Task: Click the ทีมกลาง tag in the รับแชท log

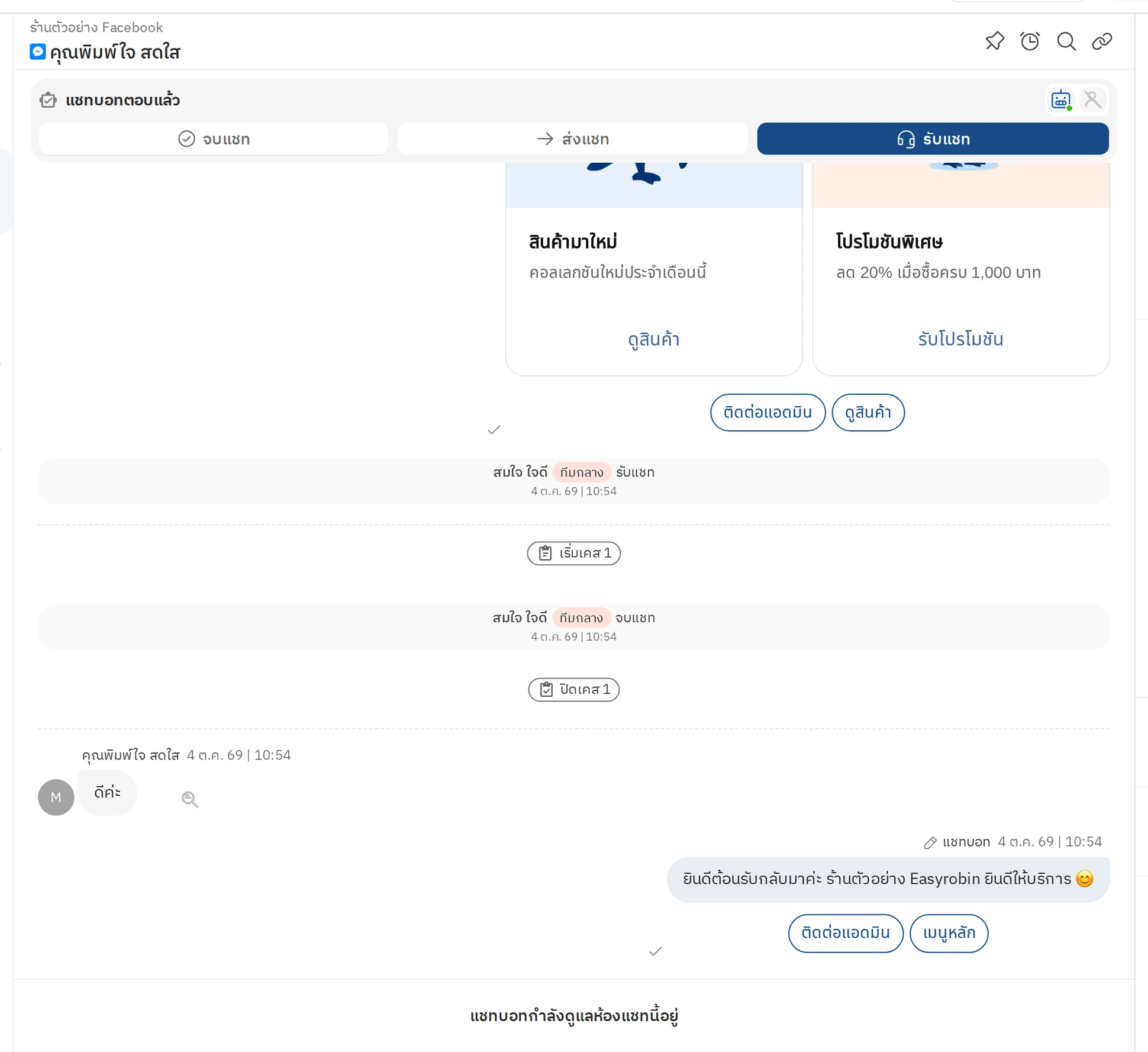Action: click(x=581, y=472)
